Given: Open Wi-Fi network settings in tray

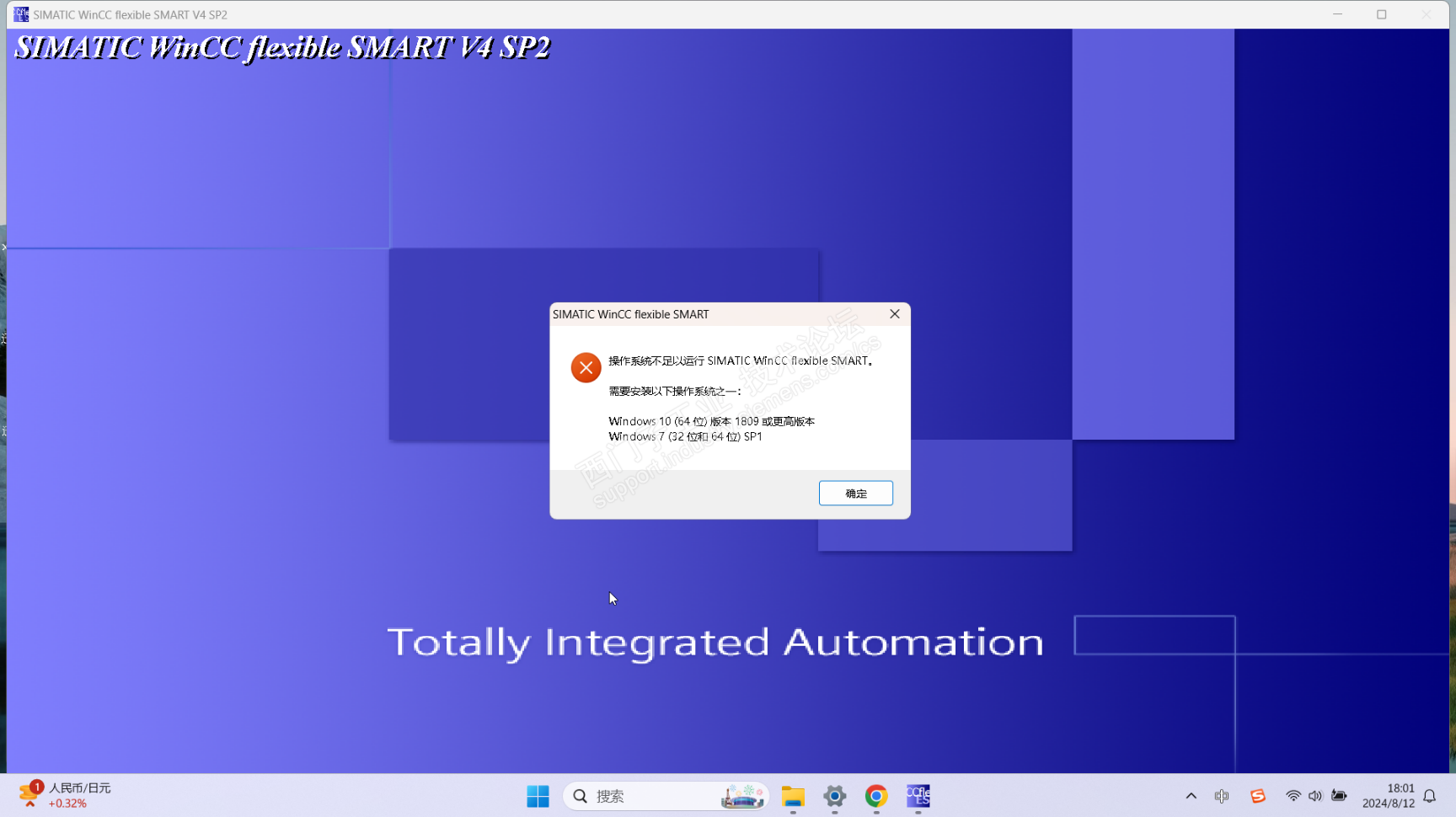Looking at the screenshot, I should tap(1293, 796).
